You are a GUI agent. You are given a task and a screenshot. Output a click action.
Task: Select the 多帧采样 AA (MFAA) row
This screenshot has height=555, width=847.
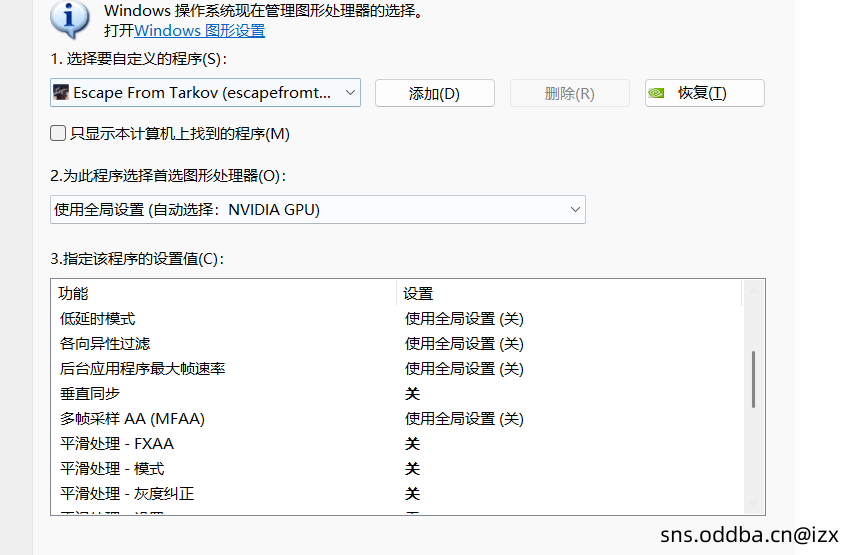pyautogui.click(x=396, y=419)
